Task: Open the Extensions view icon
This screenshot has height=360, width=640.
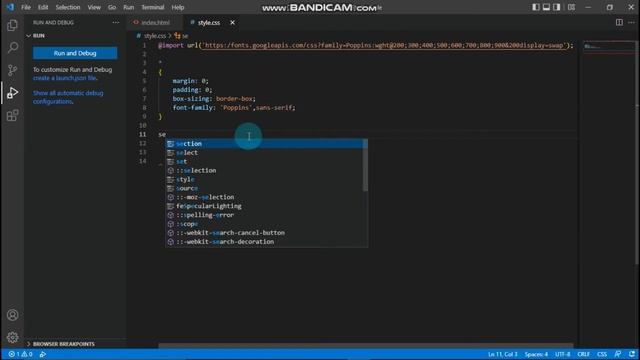Action: (x=12, y=116)
